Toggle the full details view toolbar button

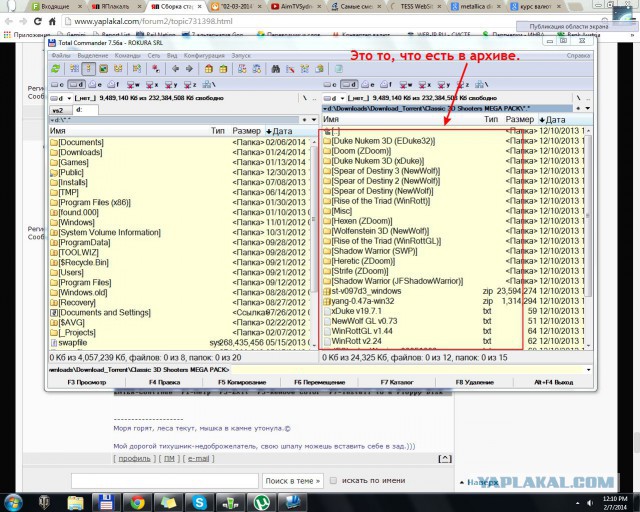coord(89,69)
